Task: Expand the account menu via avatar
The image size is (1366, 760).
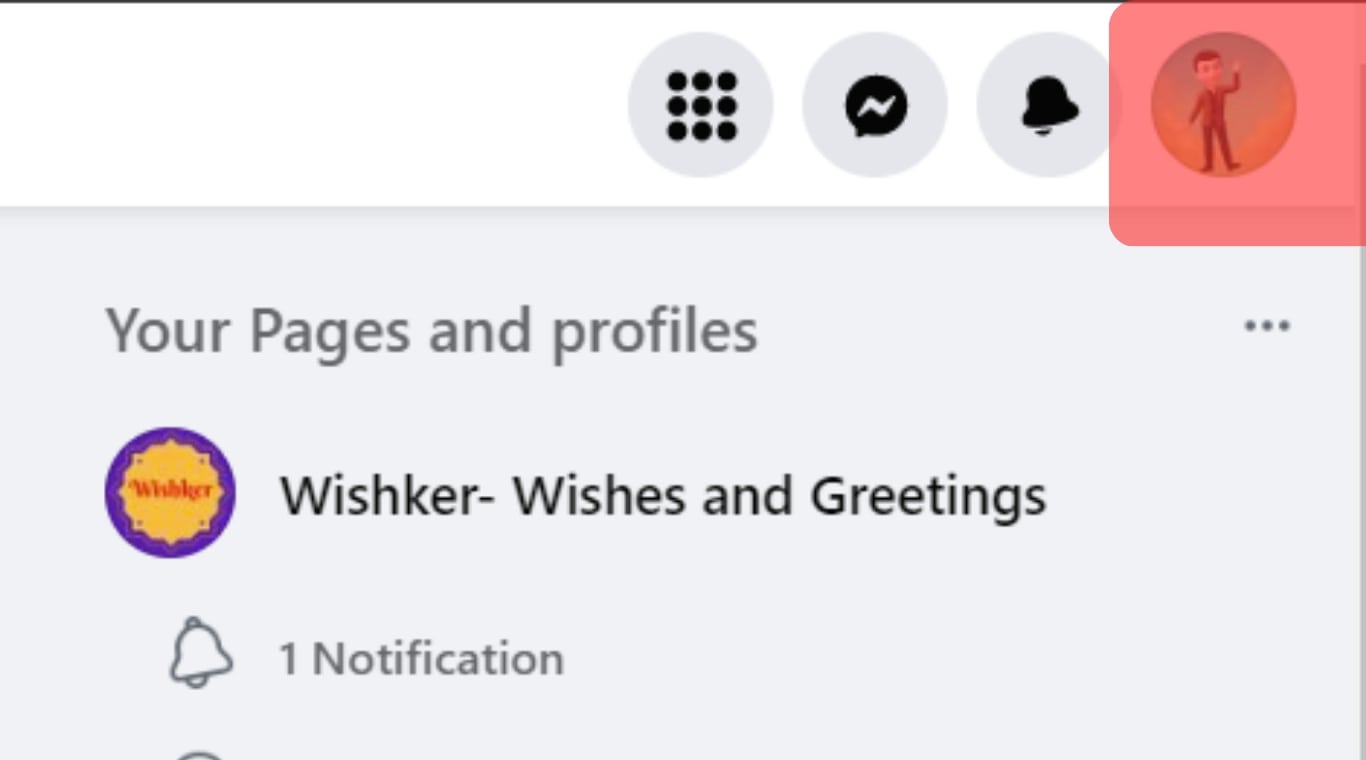Action: (1223, 104)
